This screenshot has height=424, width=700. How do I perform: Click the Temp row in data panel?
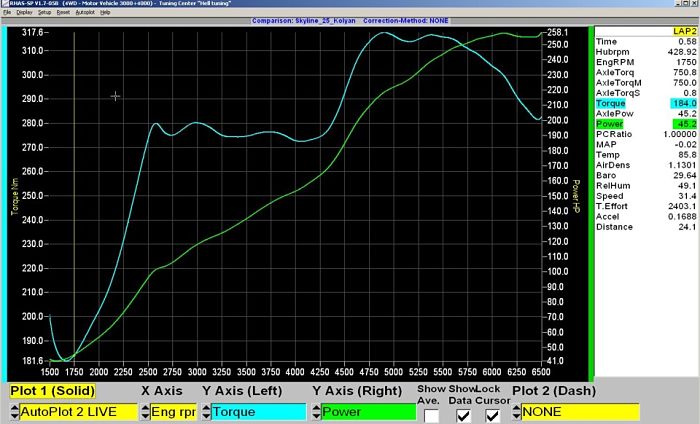click(646, 155)
